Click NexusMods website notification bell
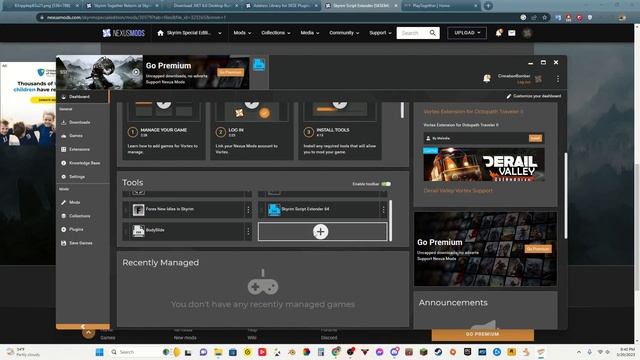The image size is (640, 360). [x=499, y=33]
